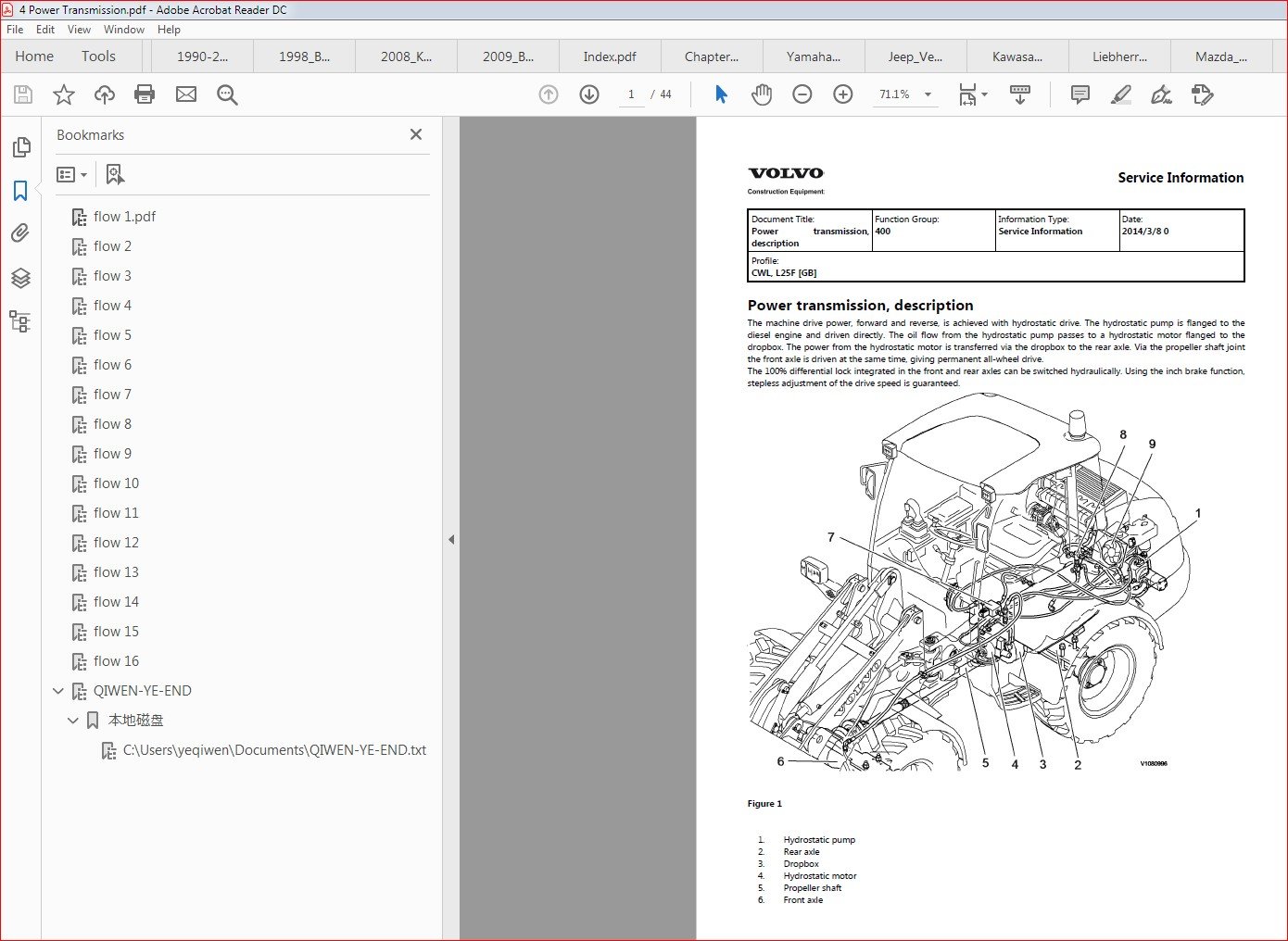Click the Save file icon
1288x941 pixels.
(23, 94)
